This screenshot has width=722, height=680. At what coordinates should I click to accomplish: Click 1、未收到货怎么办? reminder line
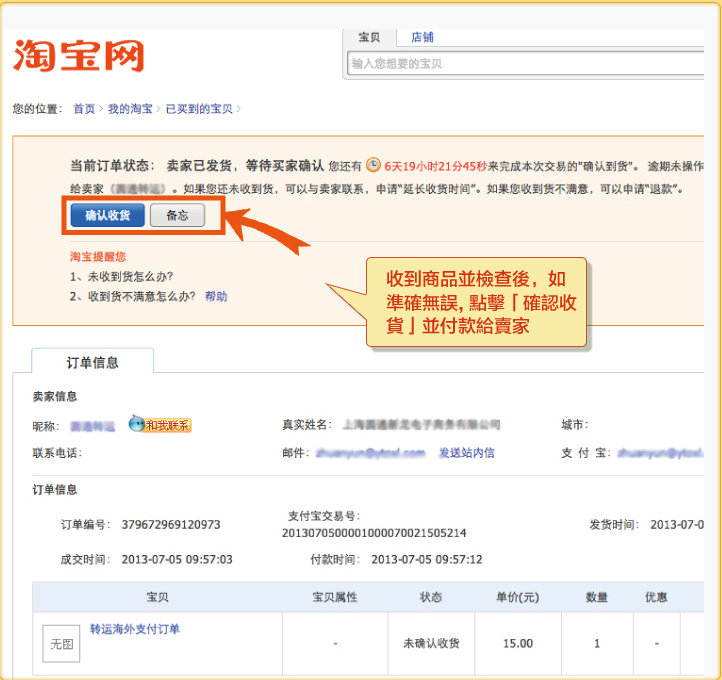coord(121,276)
